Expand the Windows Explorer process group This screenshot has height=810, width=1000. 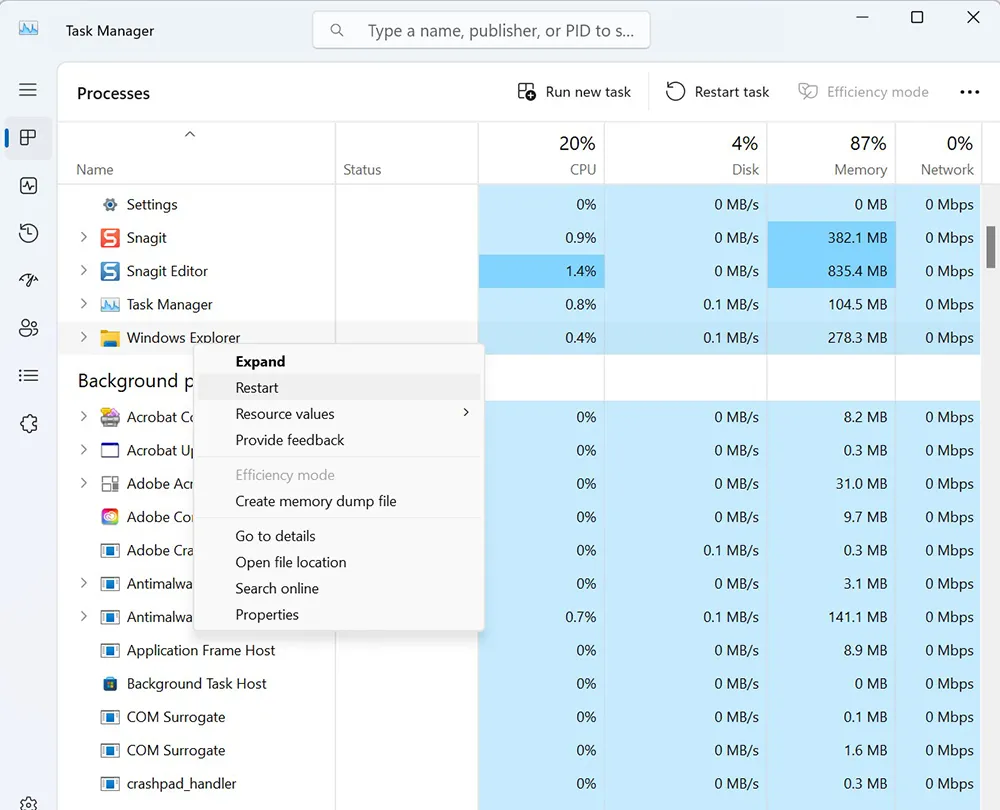point(82,338)
